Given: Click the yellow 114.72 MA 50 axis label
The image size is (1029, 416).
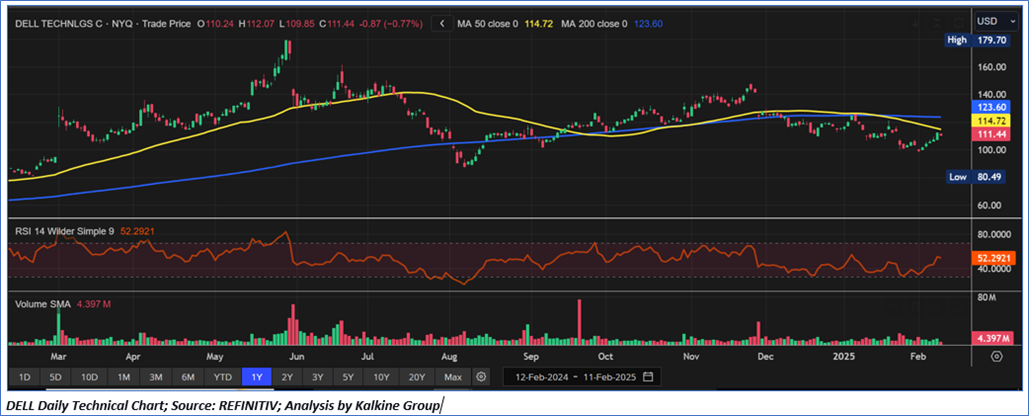Looking at the screenshot, I should (x=994, y=121).
